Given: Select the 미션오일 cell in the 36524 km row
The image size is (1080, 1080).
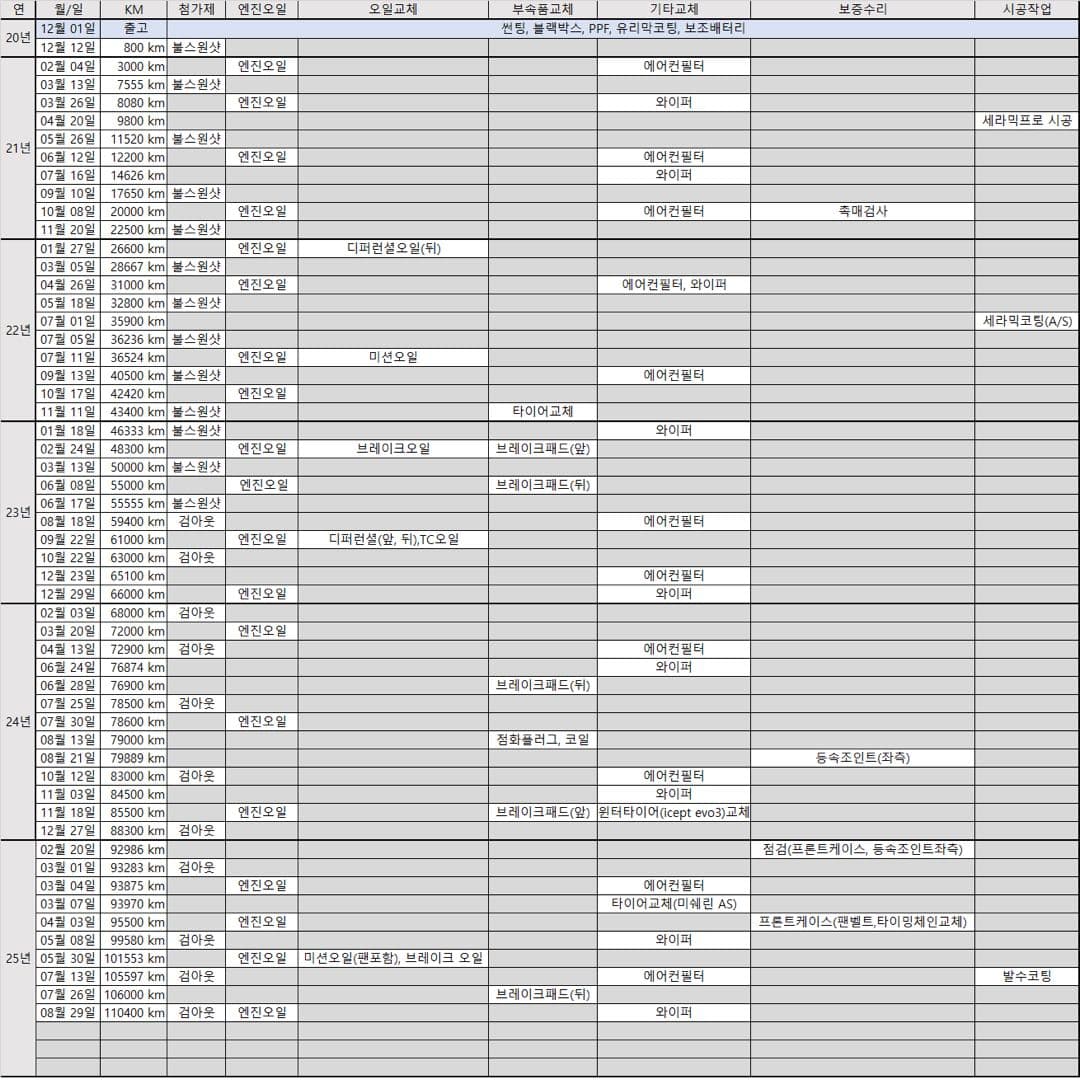Looking at the screenshot, I should click(x=393, y=357).
